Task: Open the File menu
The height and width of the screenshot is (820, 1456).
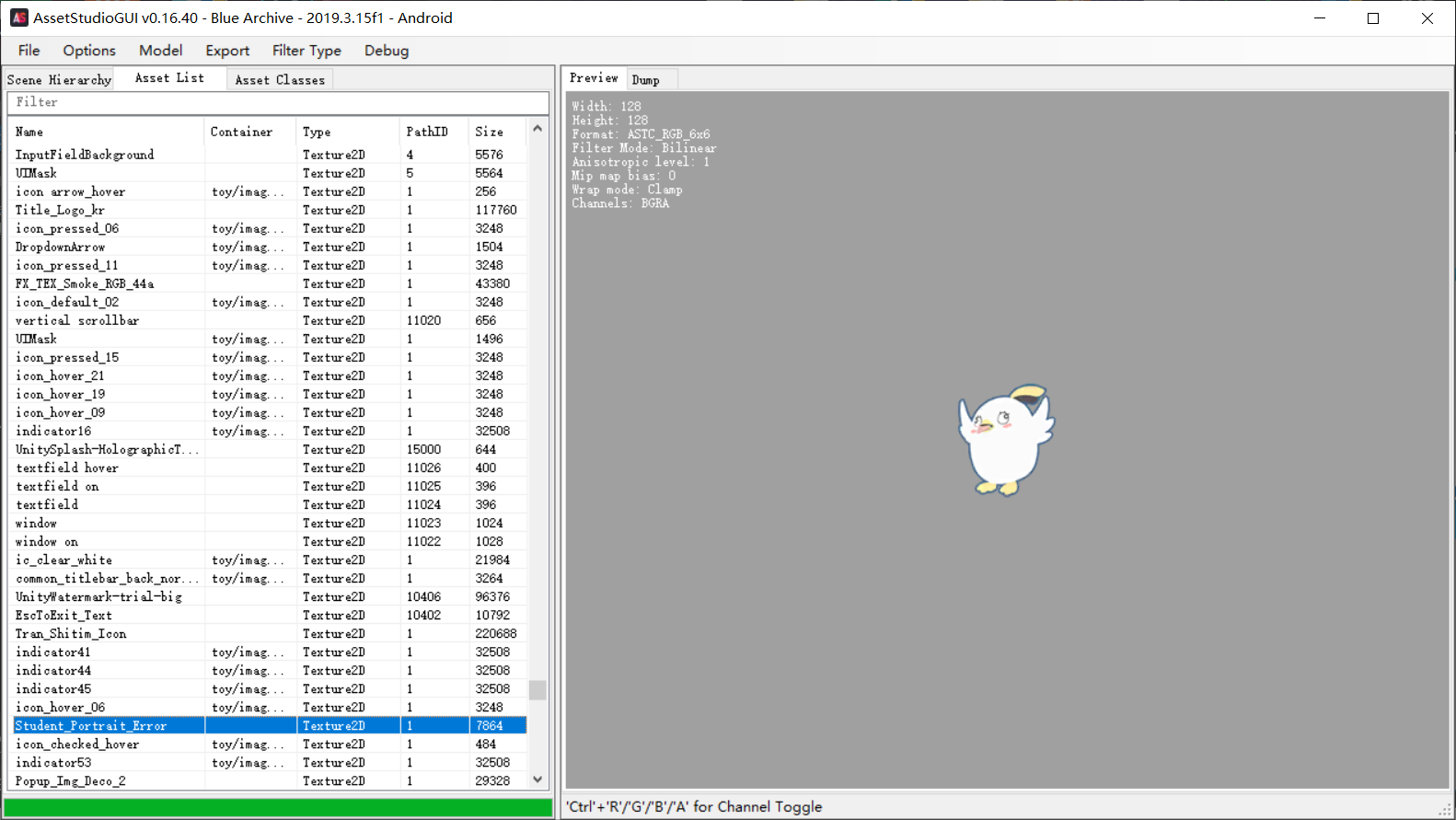Action: (29, 51)
